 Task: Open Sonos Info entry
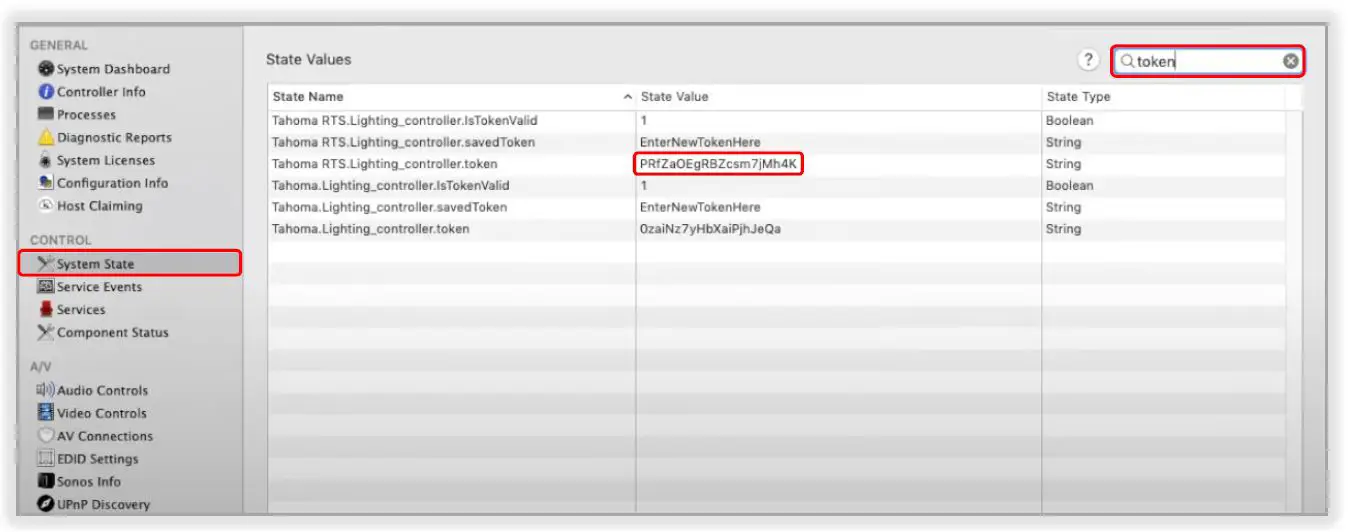(x=89, y=482)
